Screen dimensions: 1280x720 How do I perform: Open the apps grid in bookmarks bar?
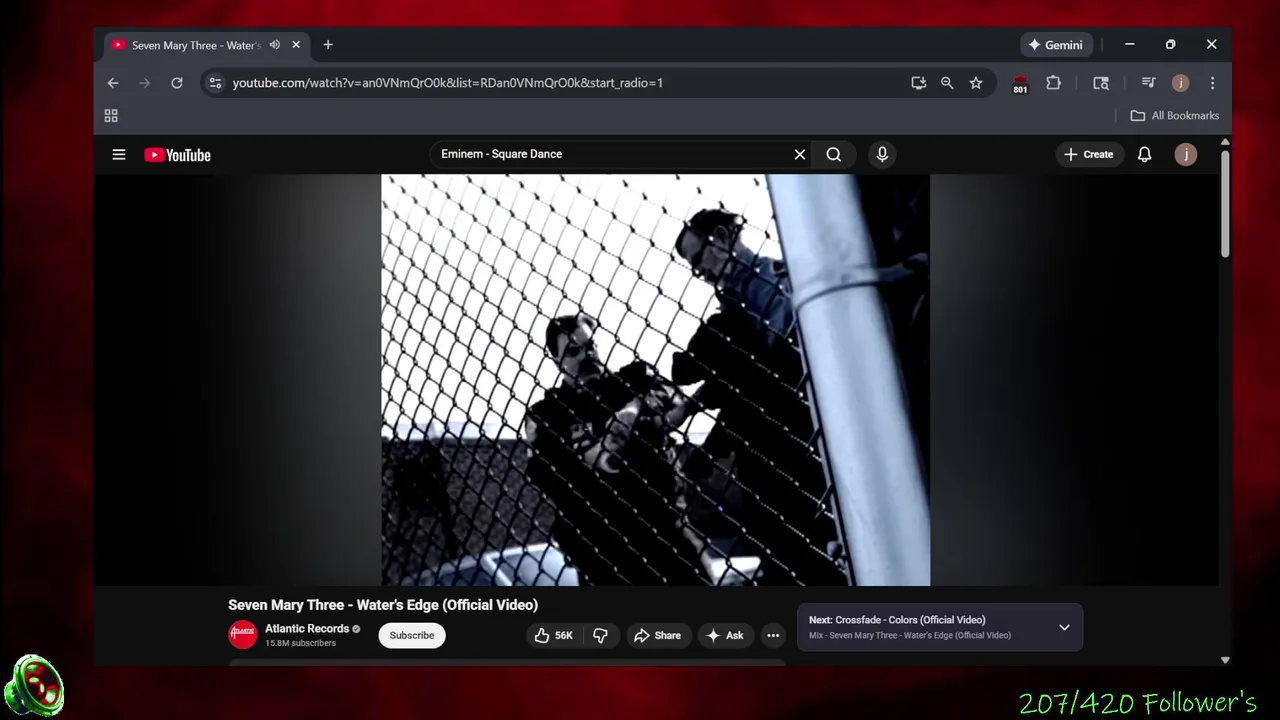[111, 116]
